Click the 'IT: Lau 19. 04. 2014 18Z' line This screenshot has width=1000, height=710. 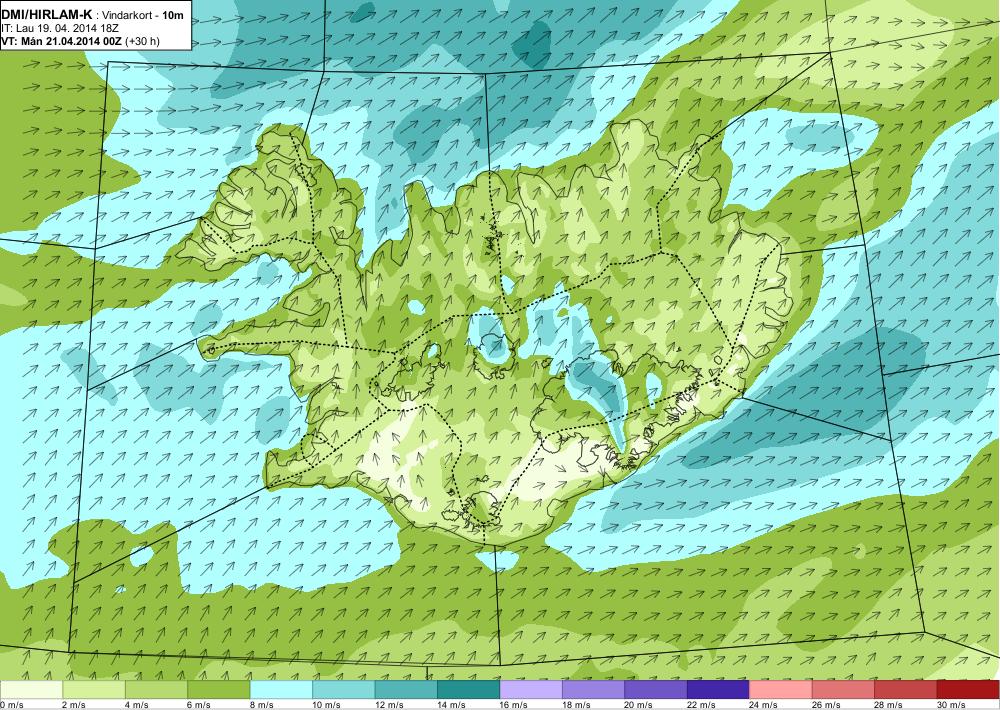tap(60, 29)
